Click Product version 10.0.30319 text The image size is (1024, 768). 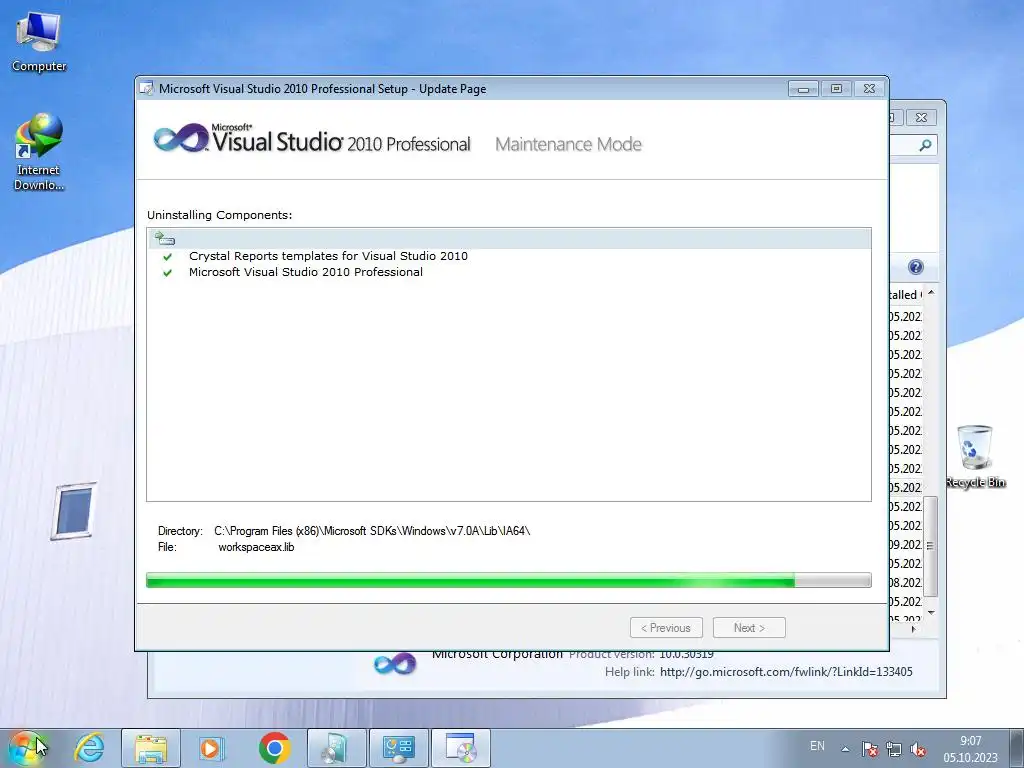point(641,654)
